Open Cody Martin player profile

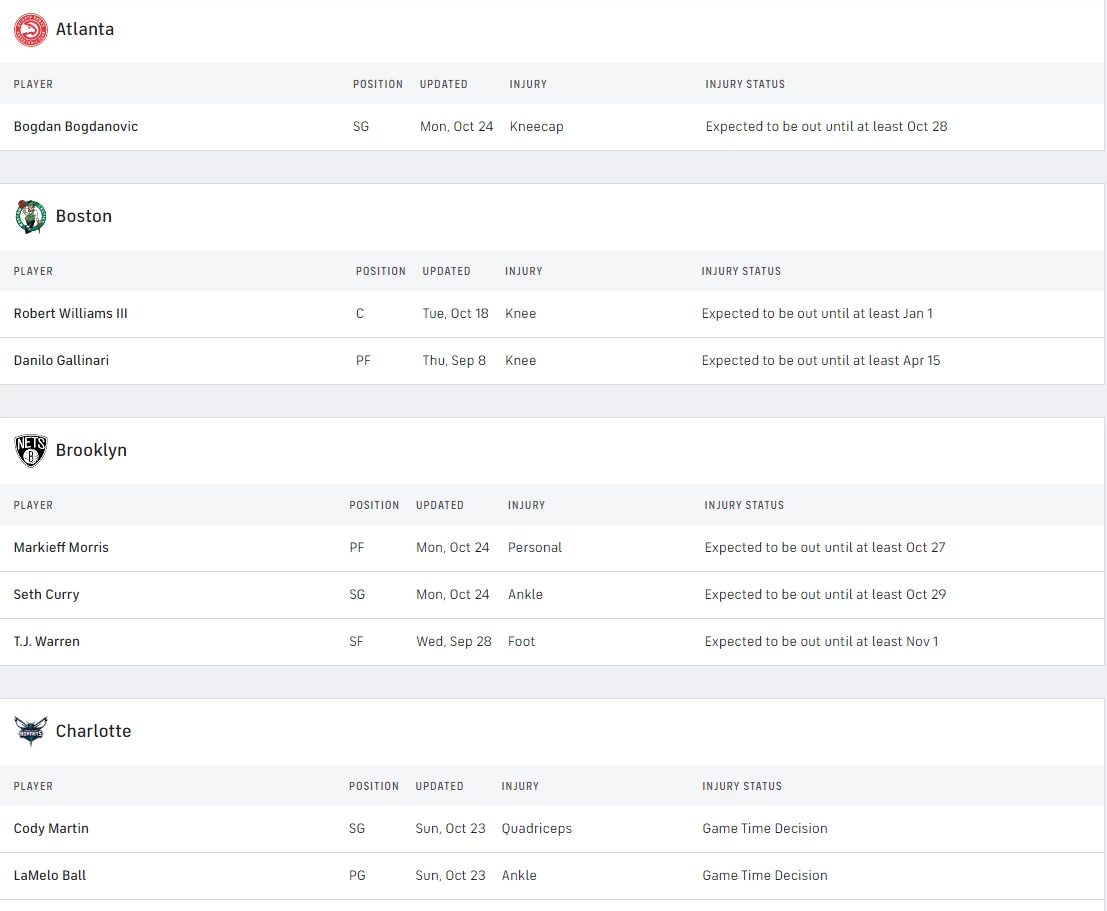pos(51,828)
